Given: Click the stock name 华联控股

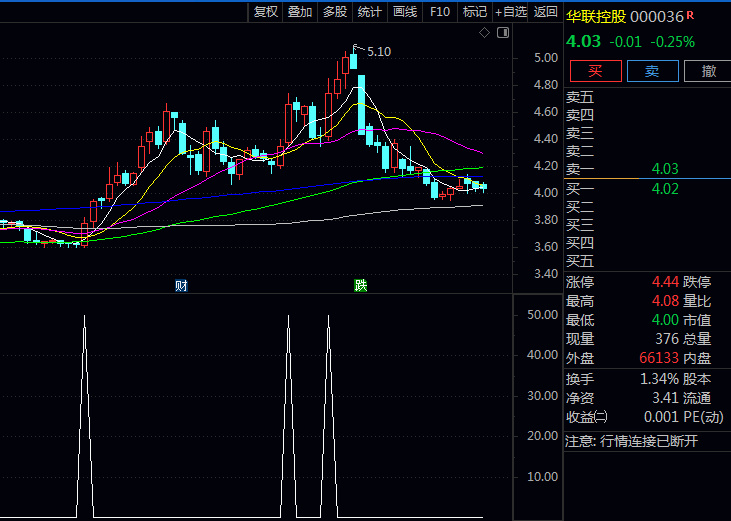Looking at the screenshot, I should click(x=596, y=17).
